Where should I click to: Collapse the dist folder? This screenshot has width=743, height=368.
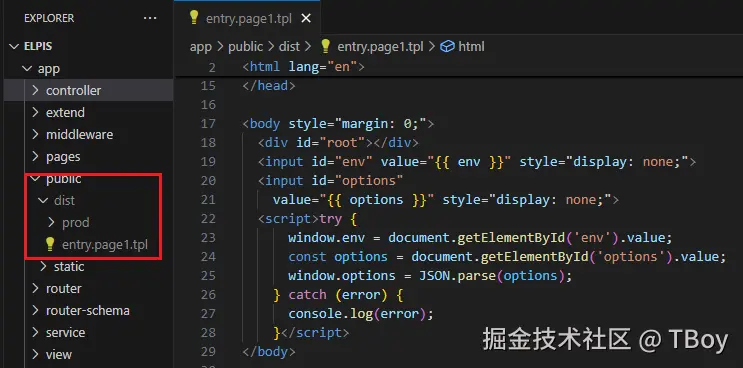point(43,200)
